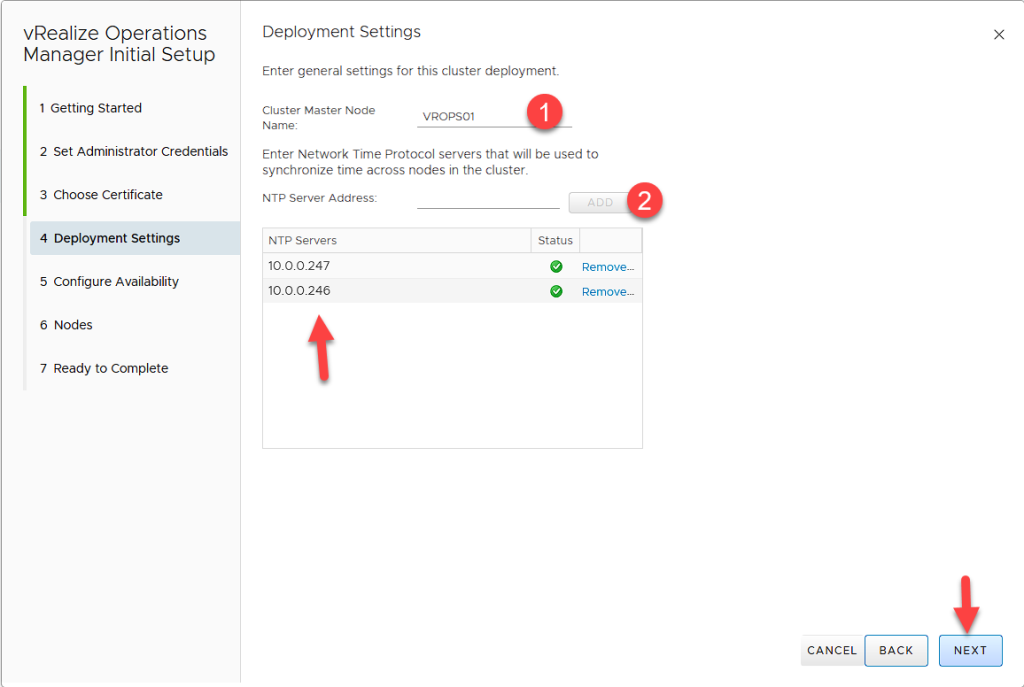
Task: Select the 10.0.0.246 row in table
Action: tap(400, 291)
